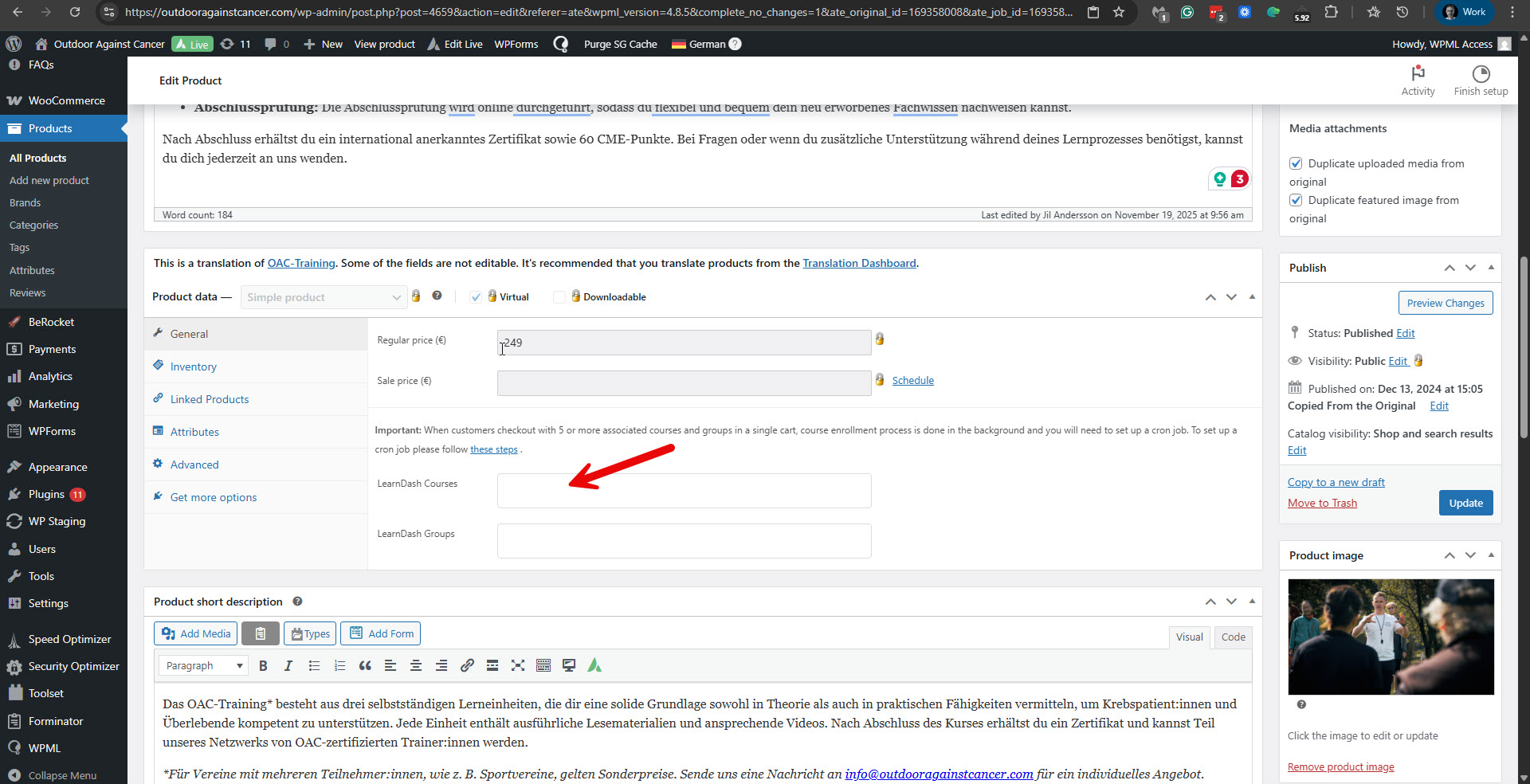1530x784 pixels.
Task: Toggle fullscreen editor mode icon
Action: [518, 666]
